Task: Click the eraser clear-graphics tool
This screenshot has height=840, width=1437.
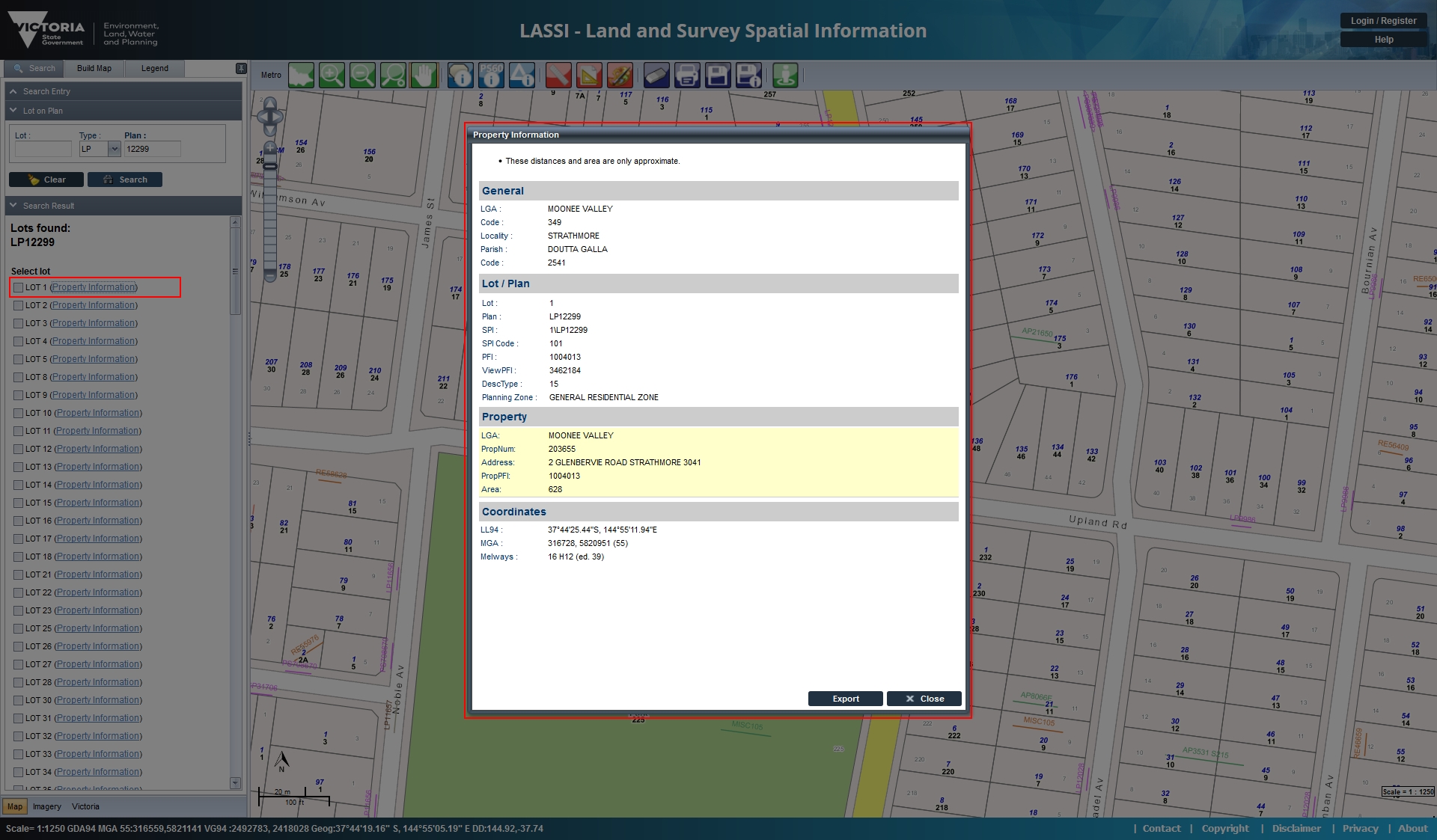Action: (x=656, y=75)
